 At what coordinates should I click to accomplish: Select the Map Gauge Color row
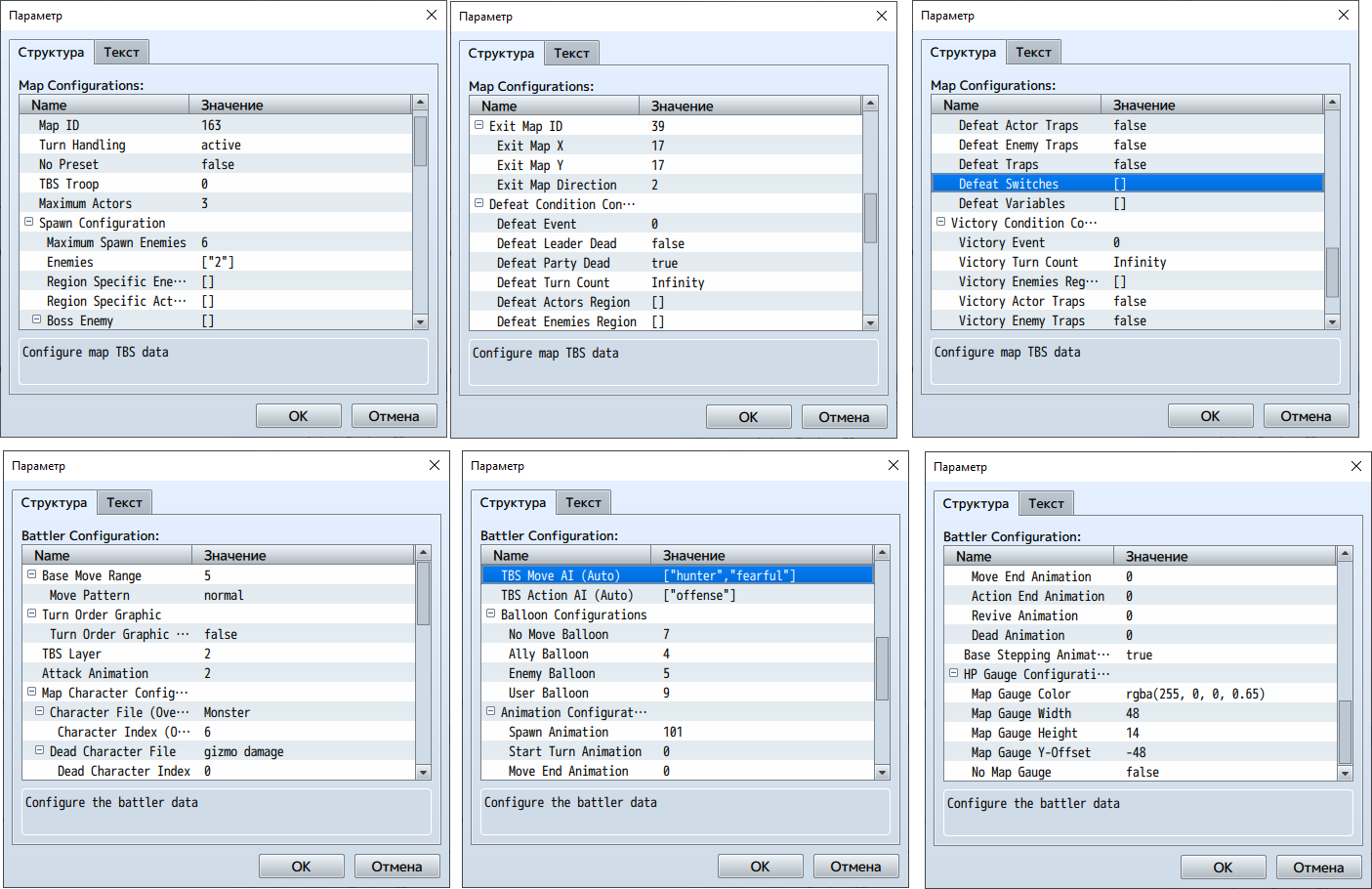coord(1141,694)
